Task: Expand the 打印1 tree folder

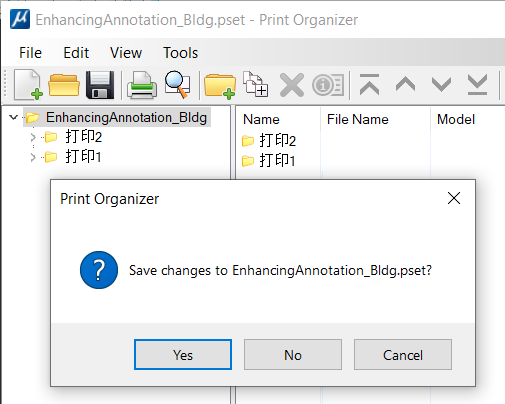Action: 33,157
